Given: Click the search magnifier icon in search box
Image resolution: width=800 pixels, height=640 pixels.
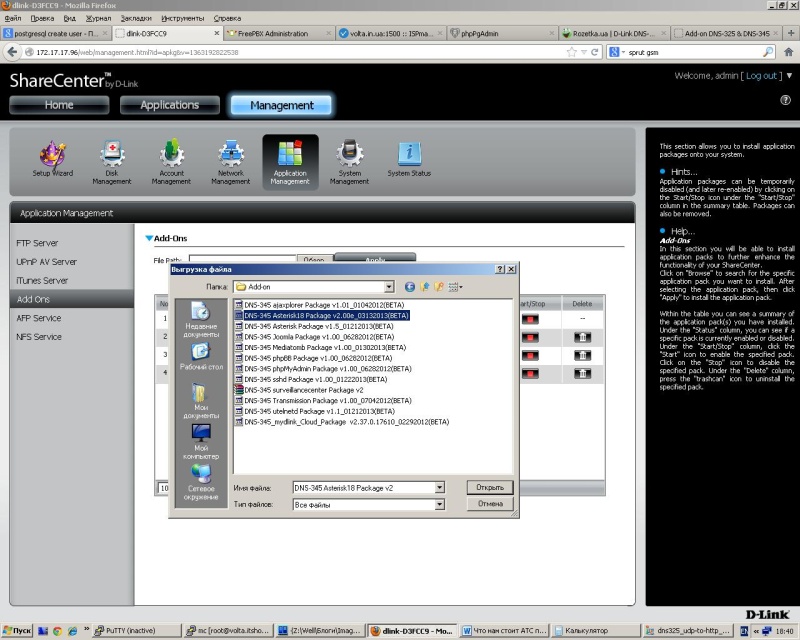Looking at the screenshot, I should (768, 52).
